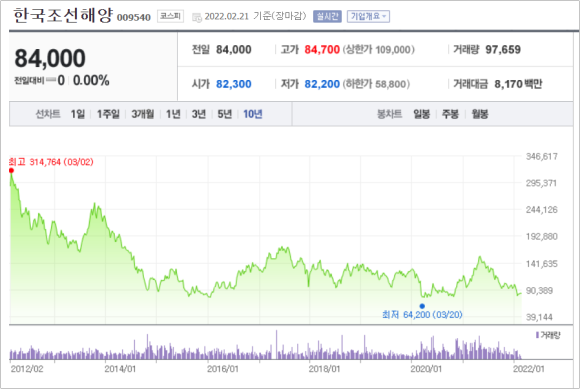580x389 pixels.
Task: Click the 2018/01 axis label
Action: (x=324, y=369)
